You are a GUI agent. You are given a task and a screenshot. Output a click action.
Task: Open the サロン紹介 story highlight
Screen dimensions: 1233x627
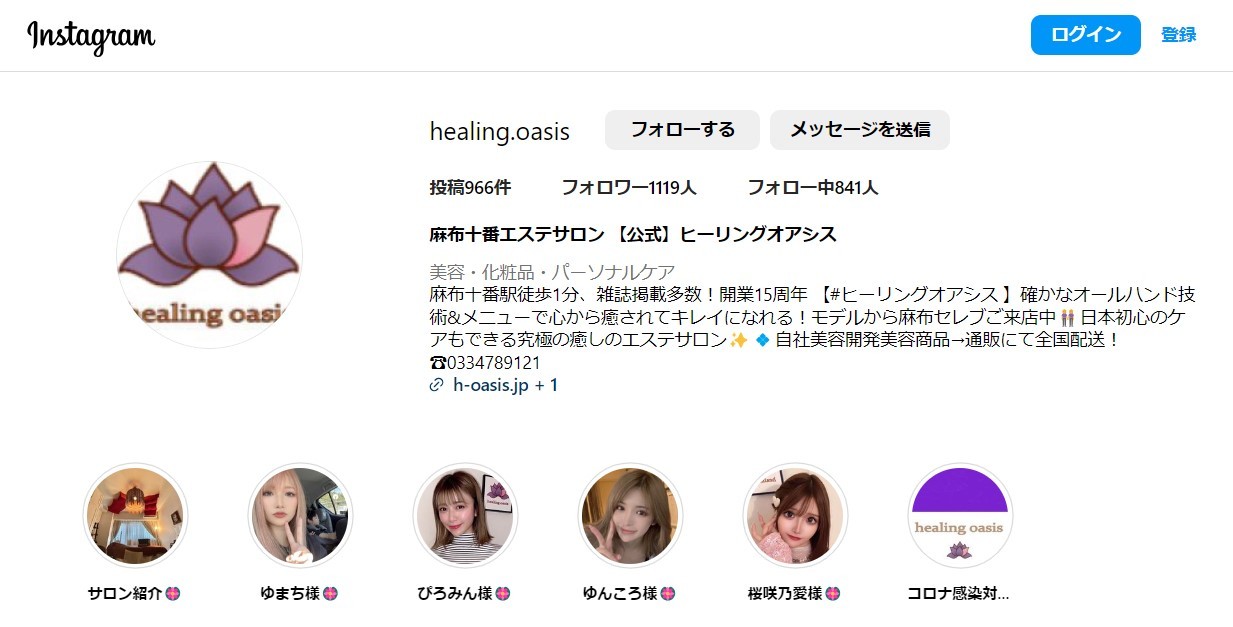pyautogui.click(x=134, y=515)
